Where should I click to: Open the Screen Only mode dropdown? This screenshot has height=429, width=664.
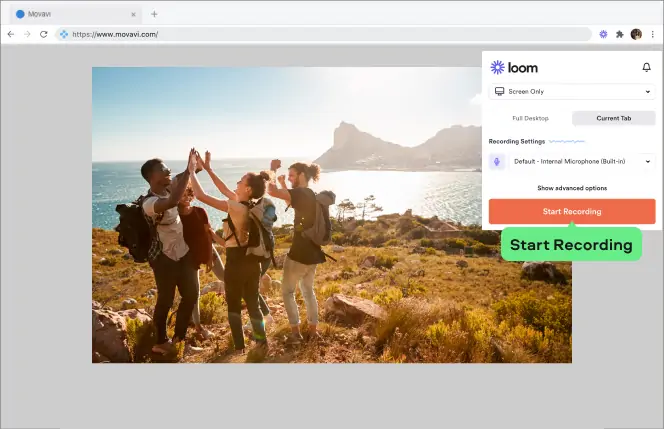click(572, 91)
